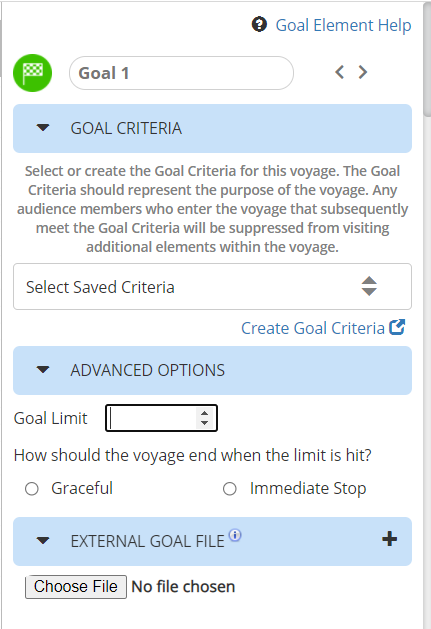
Task: Select the Graceful radio option
Action: tap(32, 489)
